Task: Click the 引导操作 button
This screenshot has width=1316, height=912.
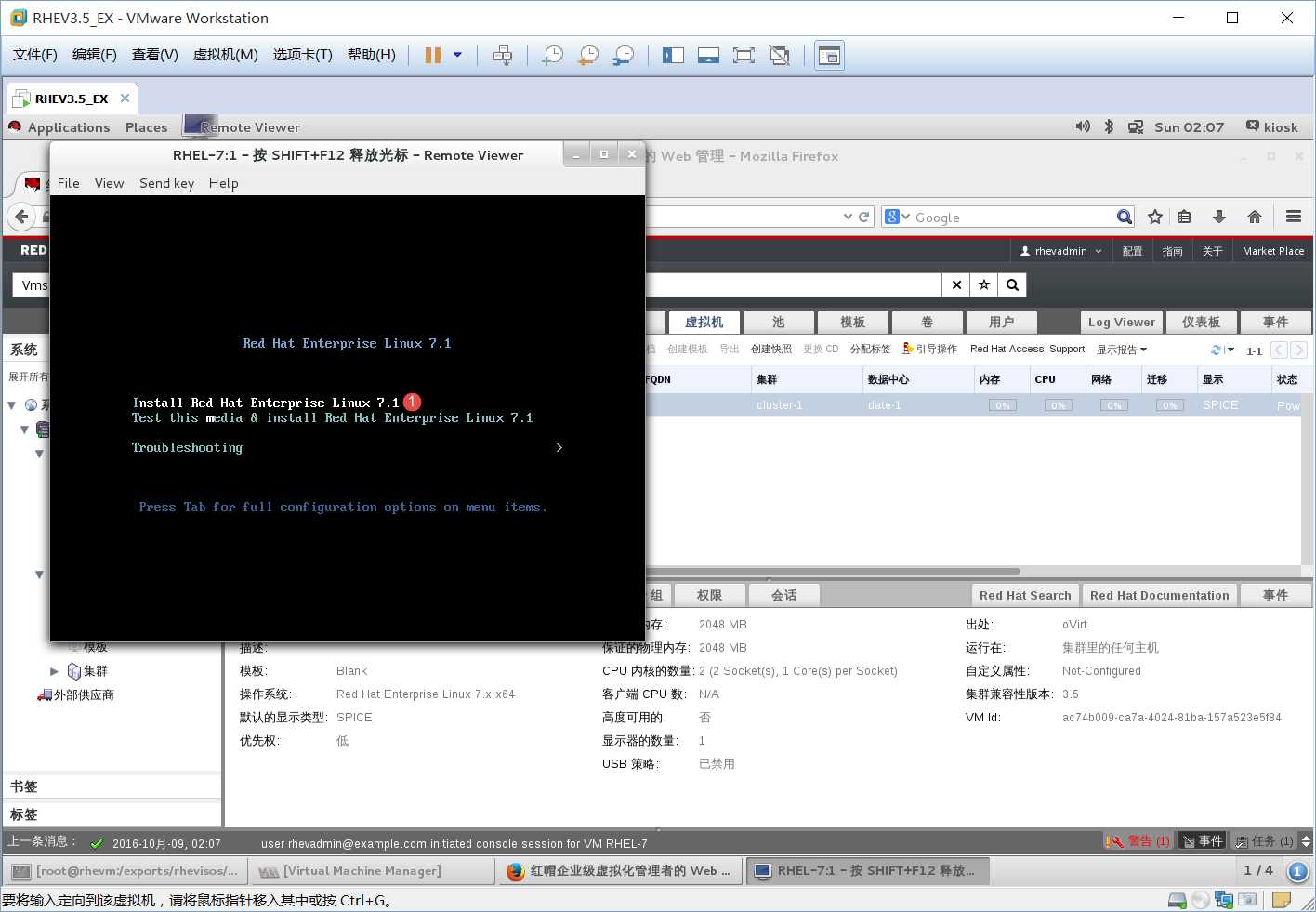Action: (929, 350)
